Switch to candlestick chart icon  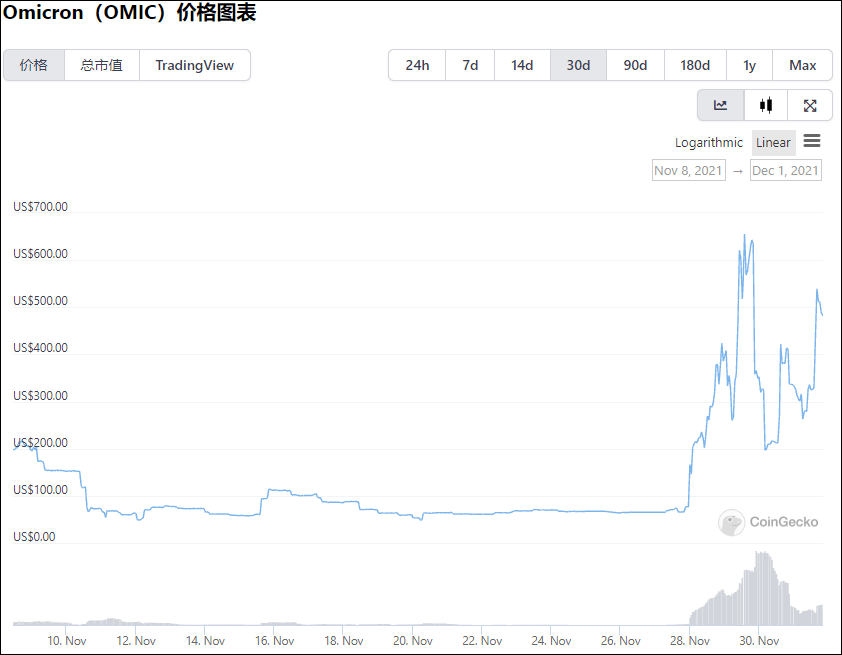(766, 105)
